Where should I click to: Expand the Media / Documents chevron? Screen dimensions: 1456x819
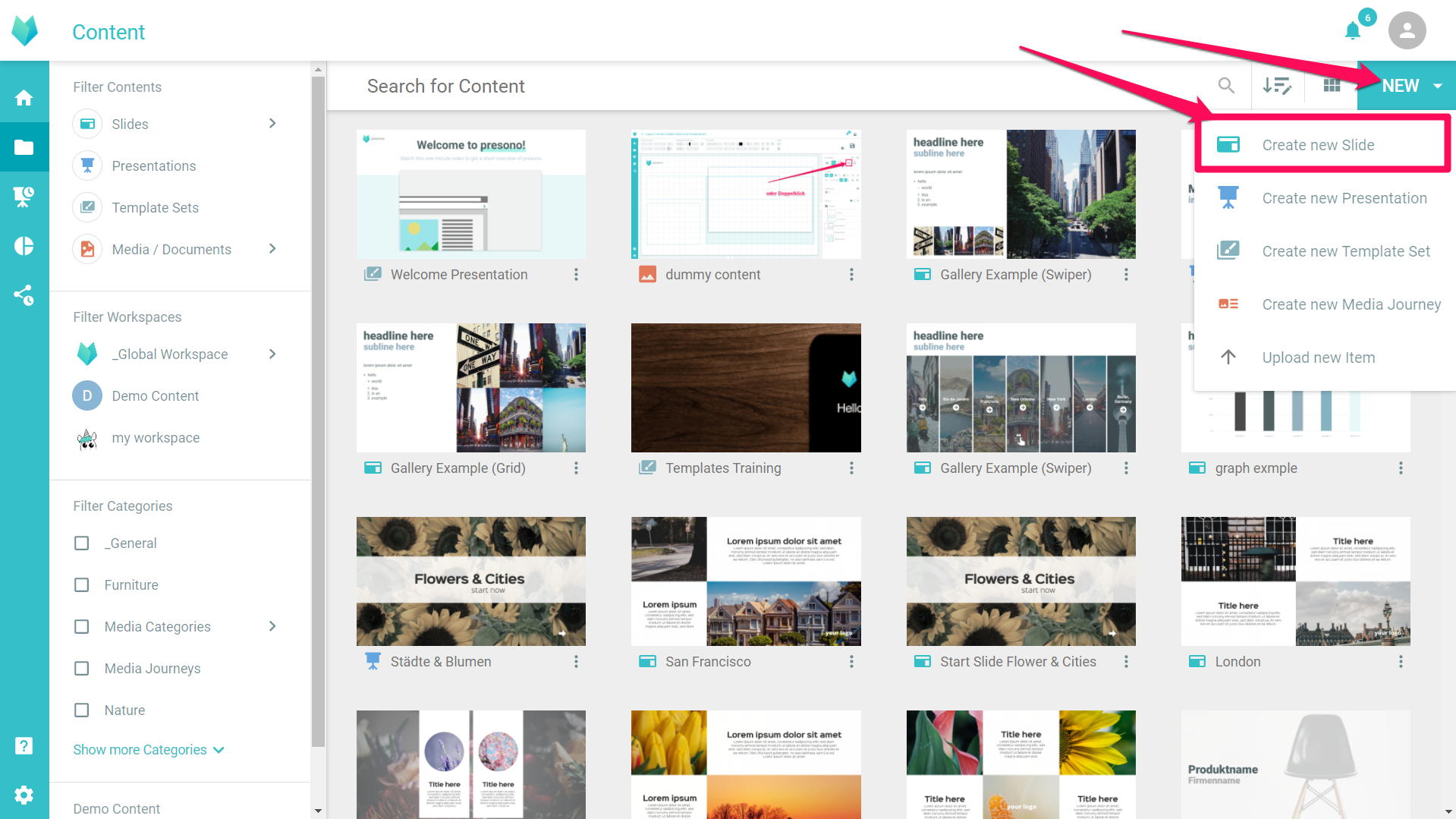click(272, 249)
